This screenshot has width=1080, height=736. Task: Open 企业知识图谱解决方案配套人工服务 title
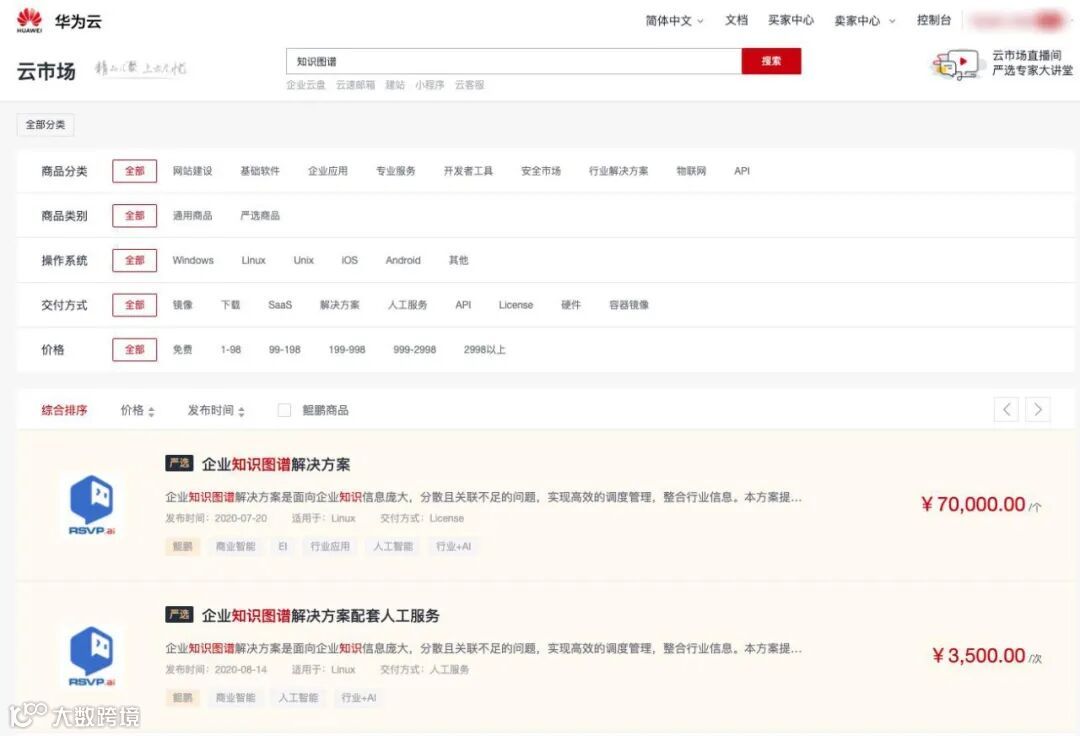(320, 616)
